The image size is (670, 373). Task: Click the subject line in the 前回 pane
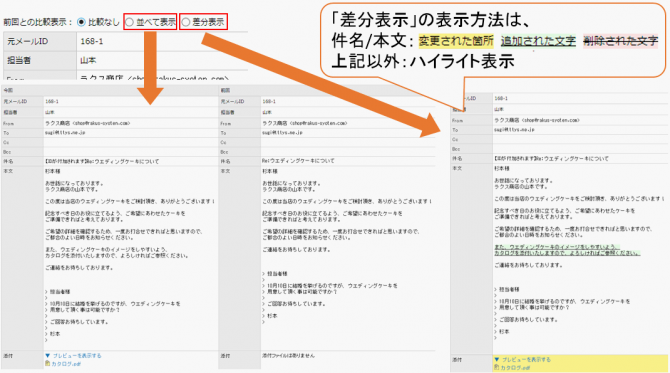point(298,161)
